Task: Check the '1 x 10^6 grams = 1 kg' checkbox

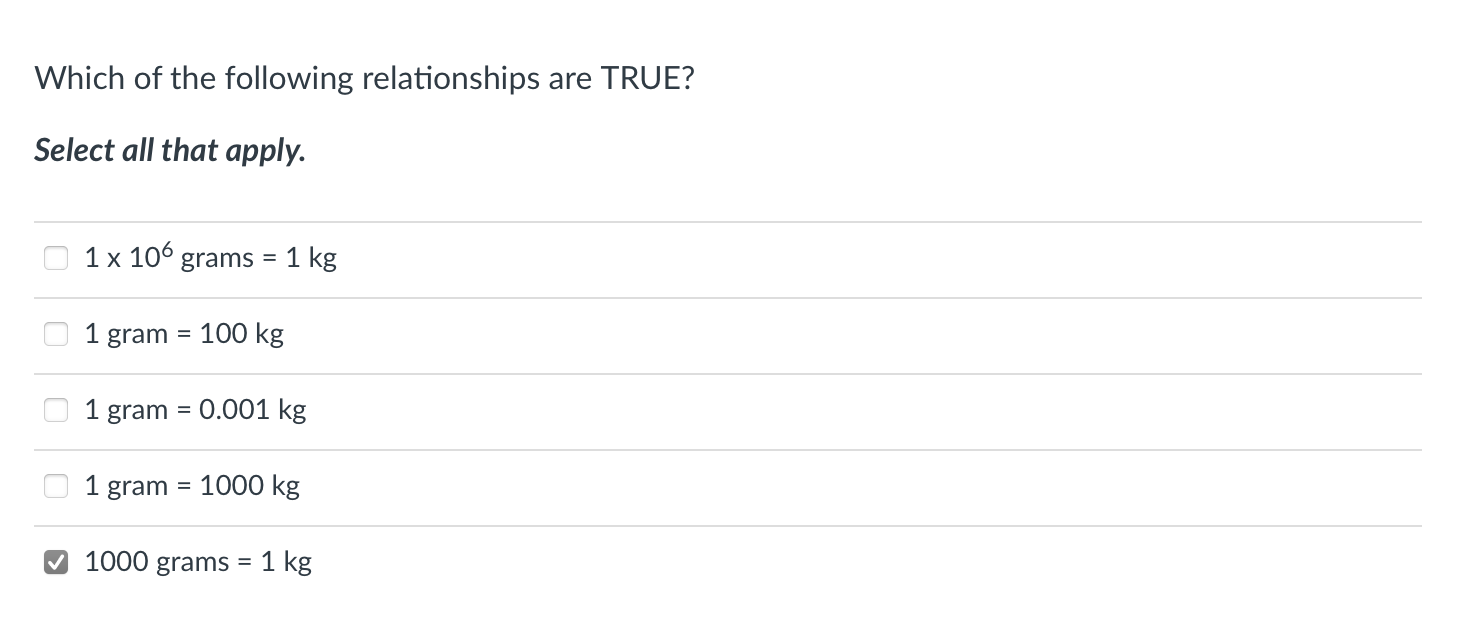Action: tap(56, 258)
